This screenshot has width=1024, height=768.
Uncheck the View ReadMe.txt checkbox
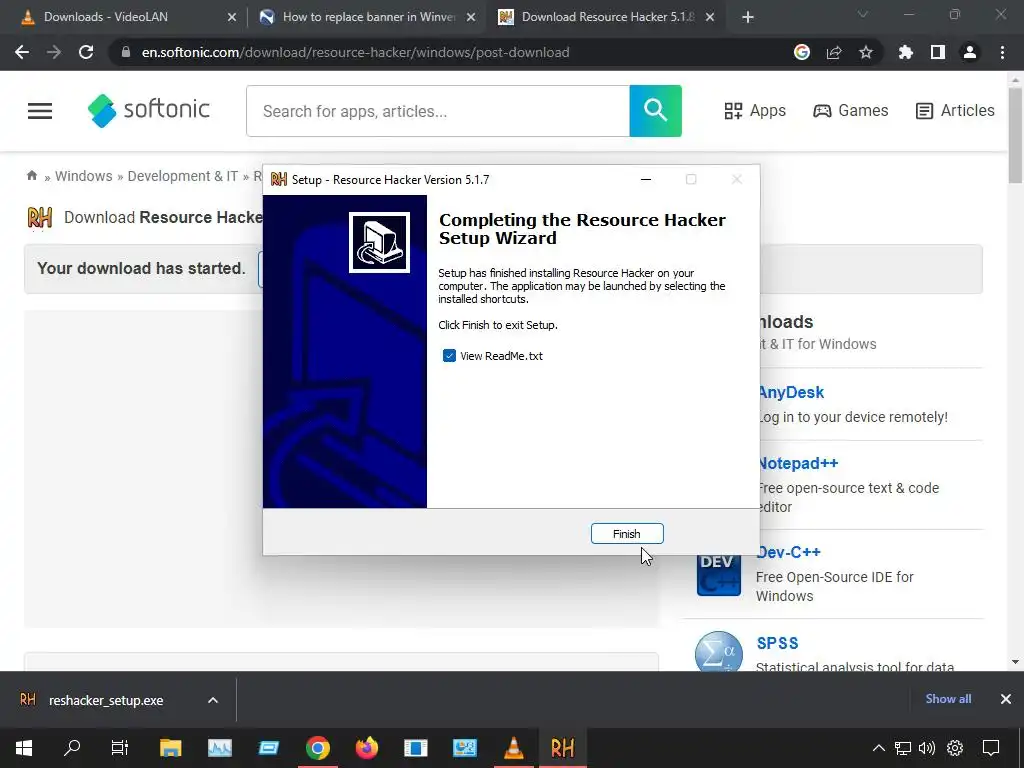(x=449, y=356)
